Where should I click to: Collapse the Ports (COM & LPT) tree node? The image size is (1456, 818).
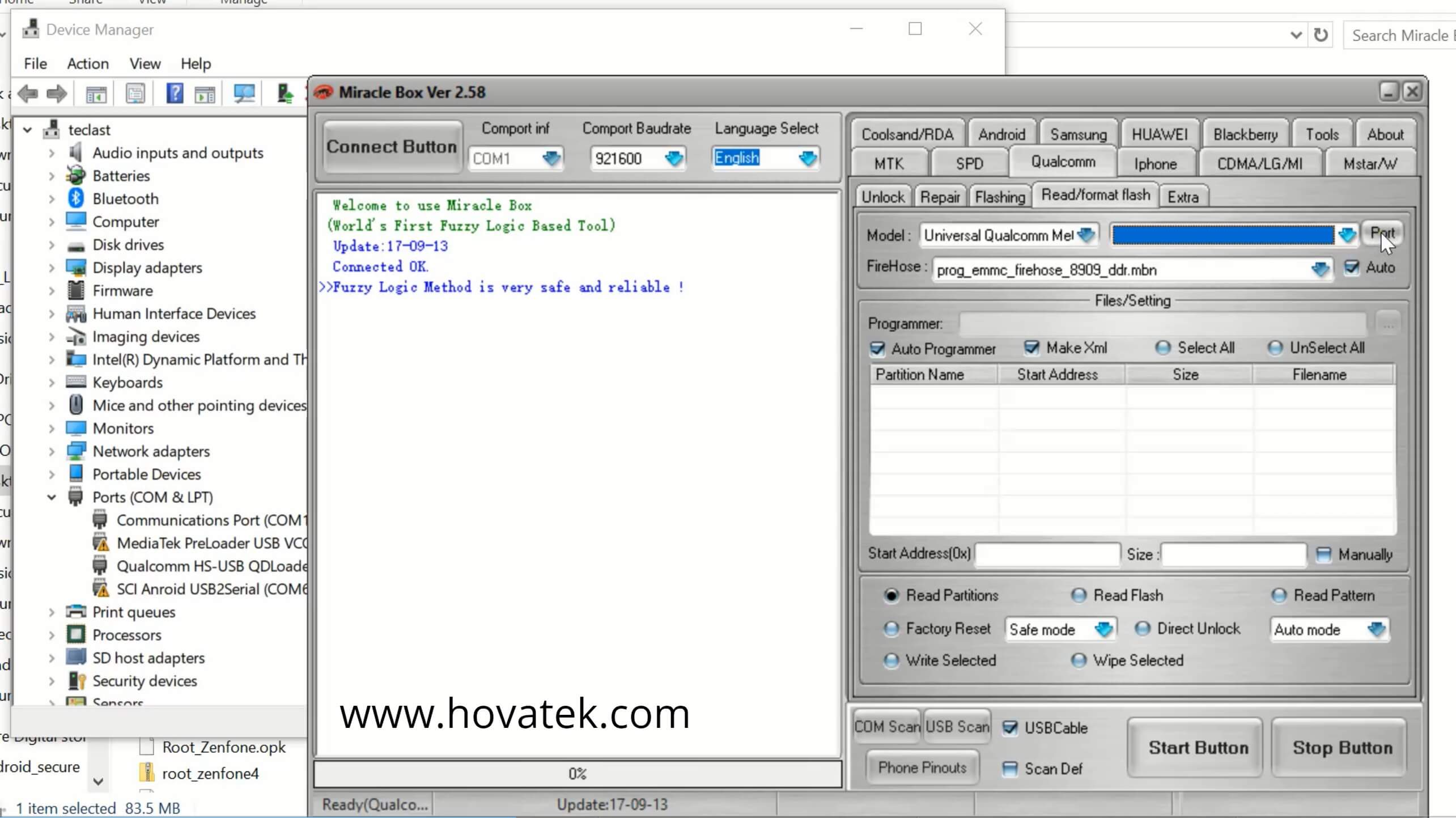point(52,497)
